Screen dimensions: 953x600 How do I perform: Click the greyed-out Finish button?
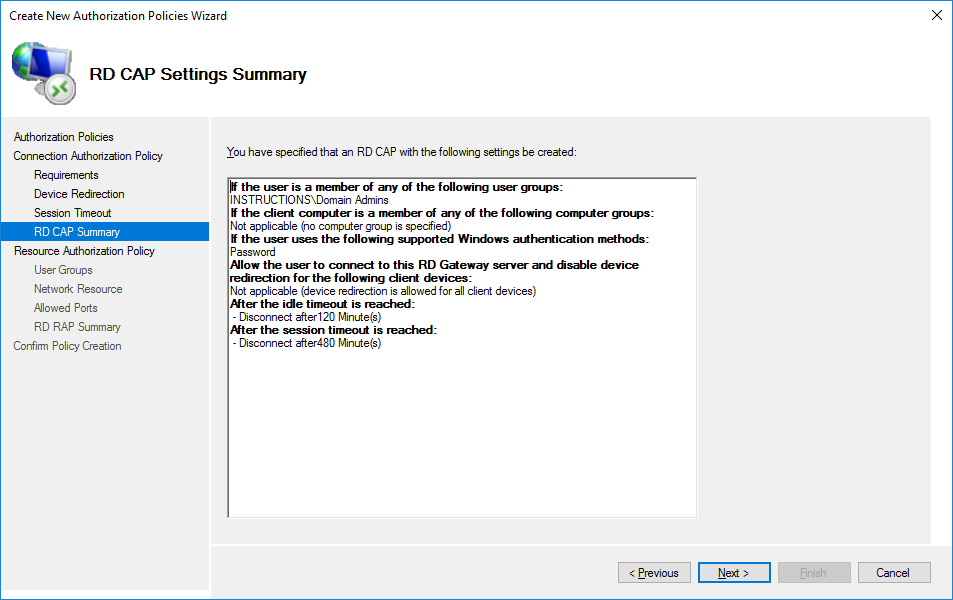(814, 573)
